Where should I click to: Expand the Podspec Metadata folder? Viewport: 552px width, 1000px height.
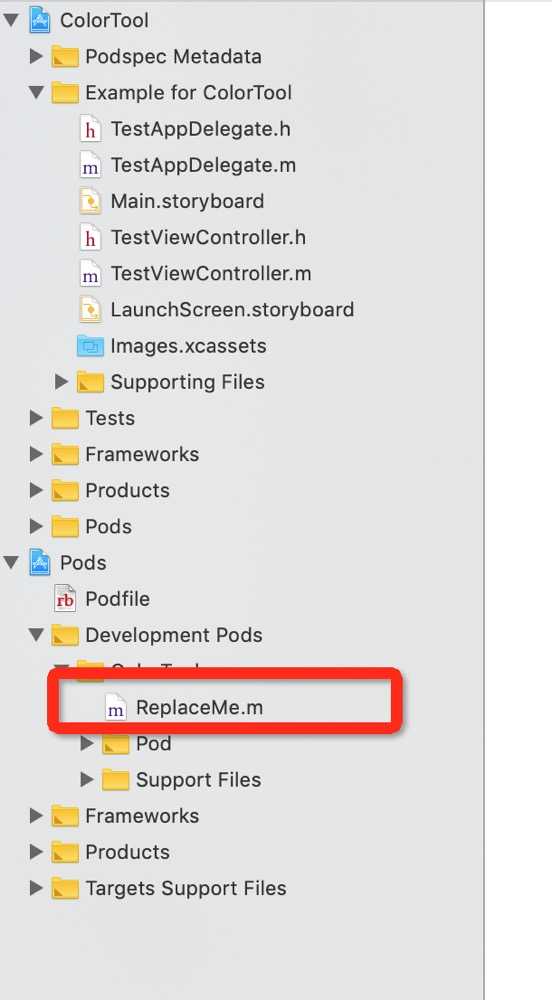[x=36, y=57]
